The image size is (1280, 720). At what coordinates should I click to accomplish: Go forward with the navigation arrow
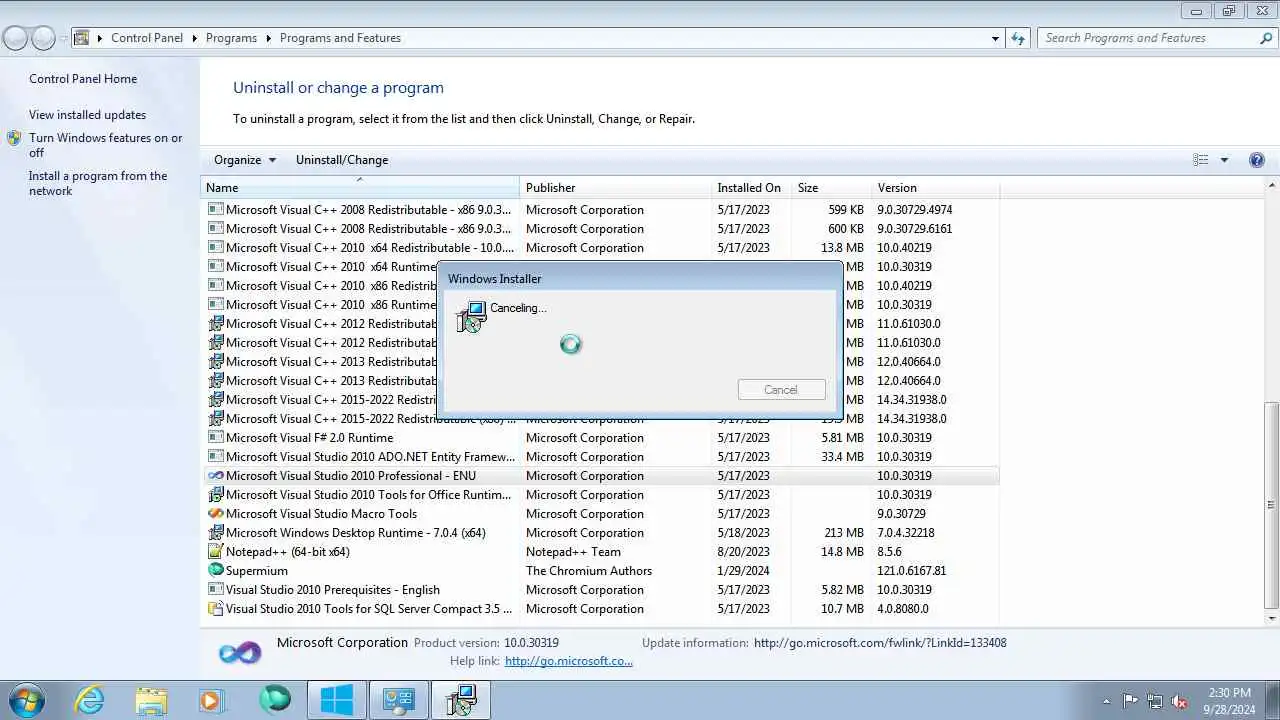(43, 38)
